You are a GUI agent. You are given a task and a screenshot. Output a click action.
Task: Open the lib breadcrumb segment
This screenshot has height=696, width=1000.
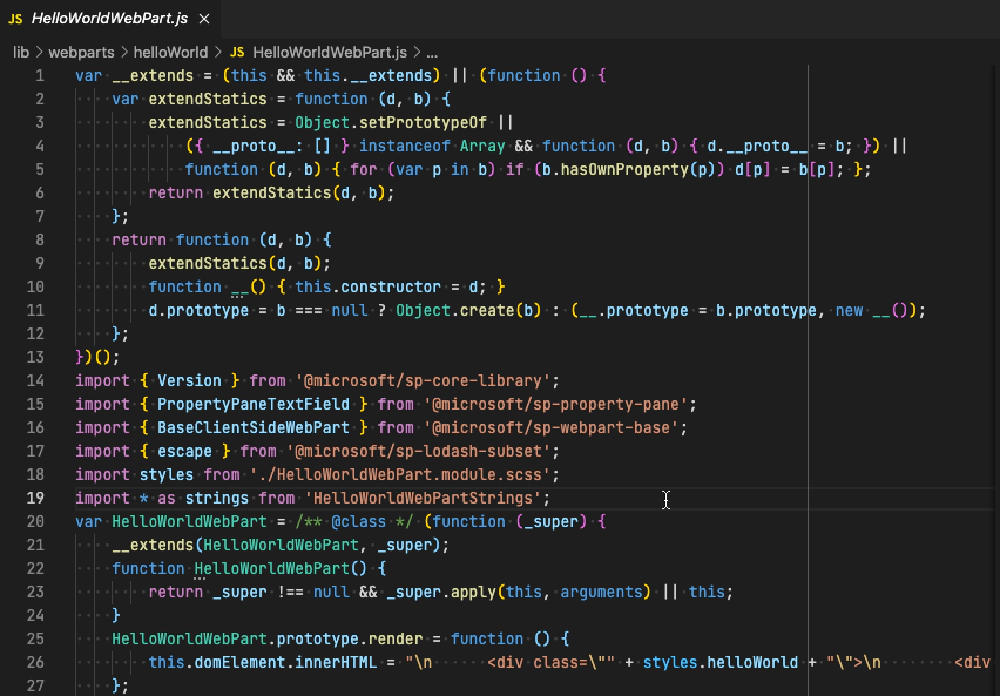[x=21, y=52]
